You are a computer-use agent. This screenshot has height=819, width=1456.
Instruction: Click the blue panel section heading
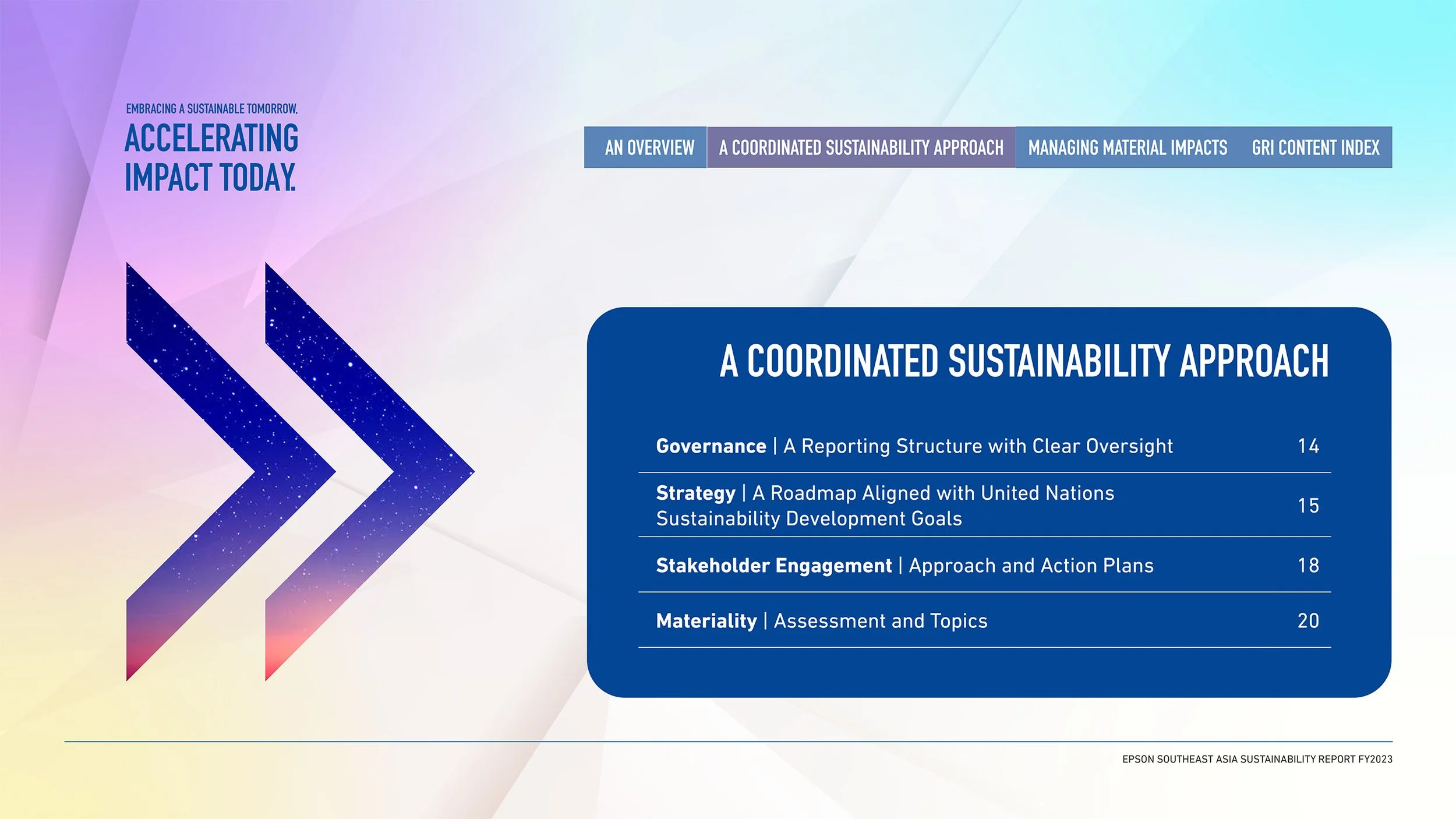1023,361
